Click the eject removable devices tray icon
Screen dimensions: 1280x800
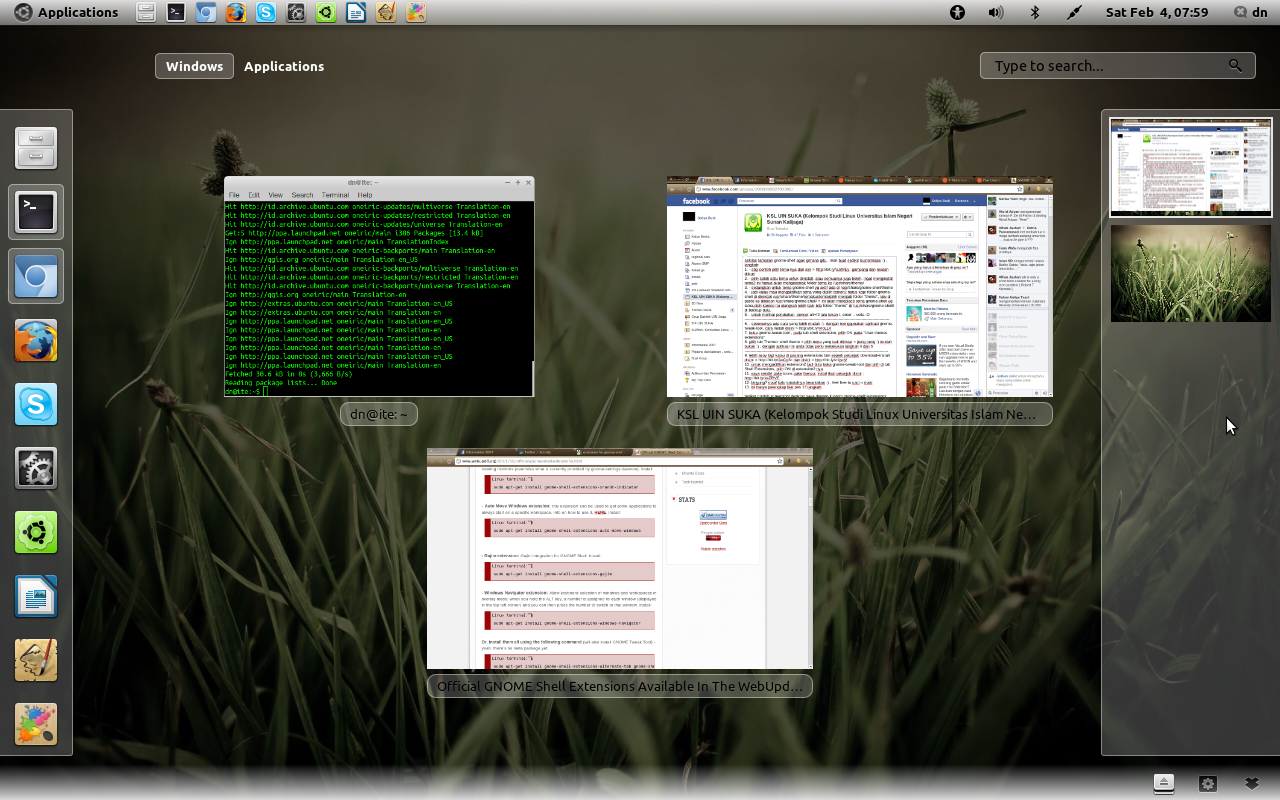coord(1163,783)
